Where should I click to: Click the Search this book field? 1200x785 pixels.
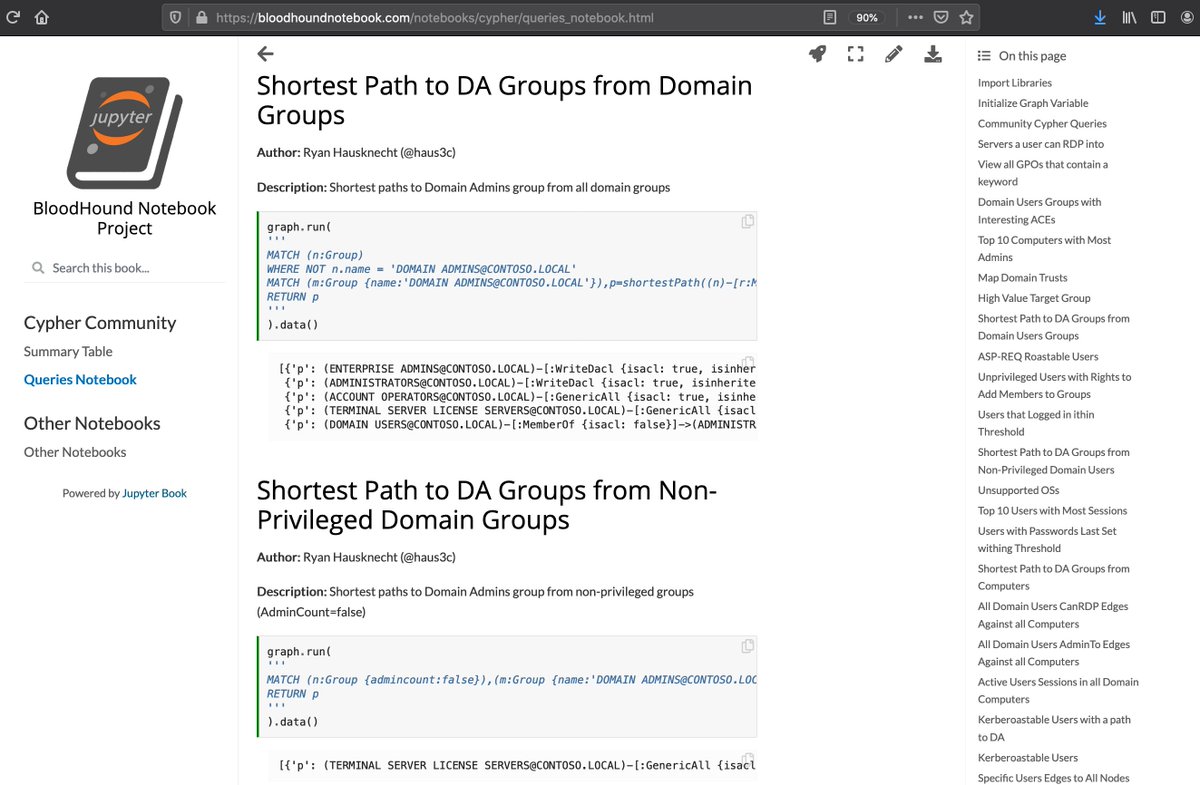coord(125,268)
